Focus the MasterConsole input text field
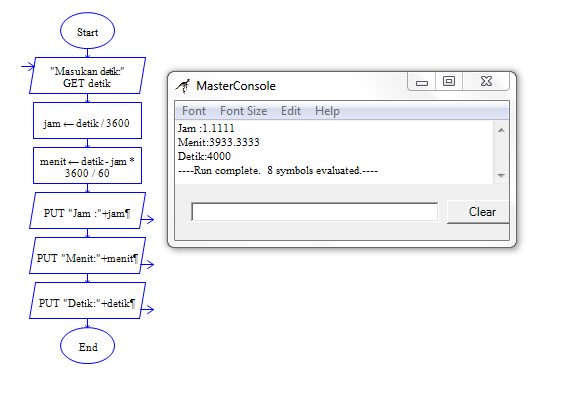Screen dimensions: 583x404 [x=315, y=212]
